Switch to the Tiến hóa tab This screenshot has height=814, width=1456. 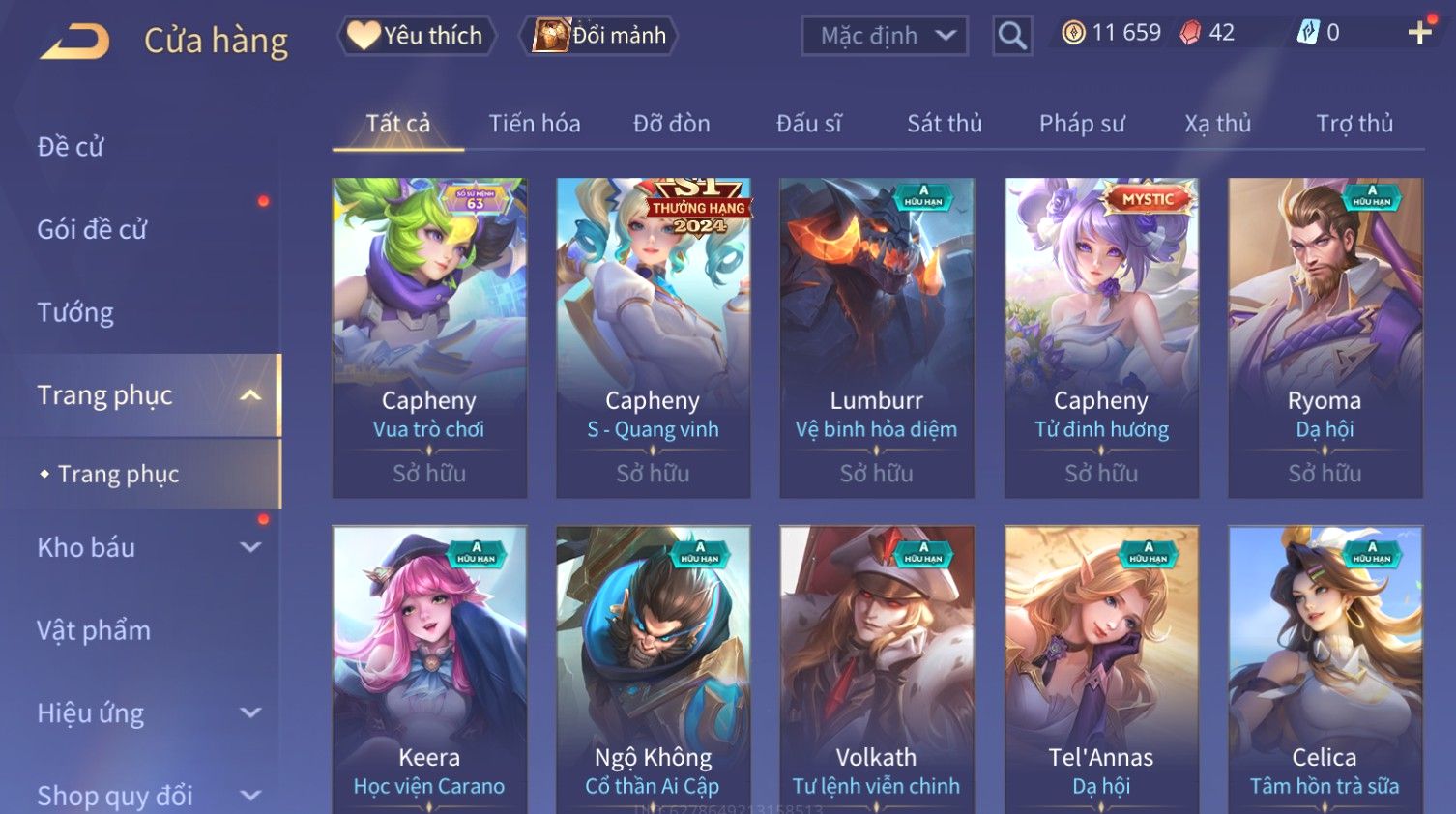point(535,124)
